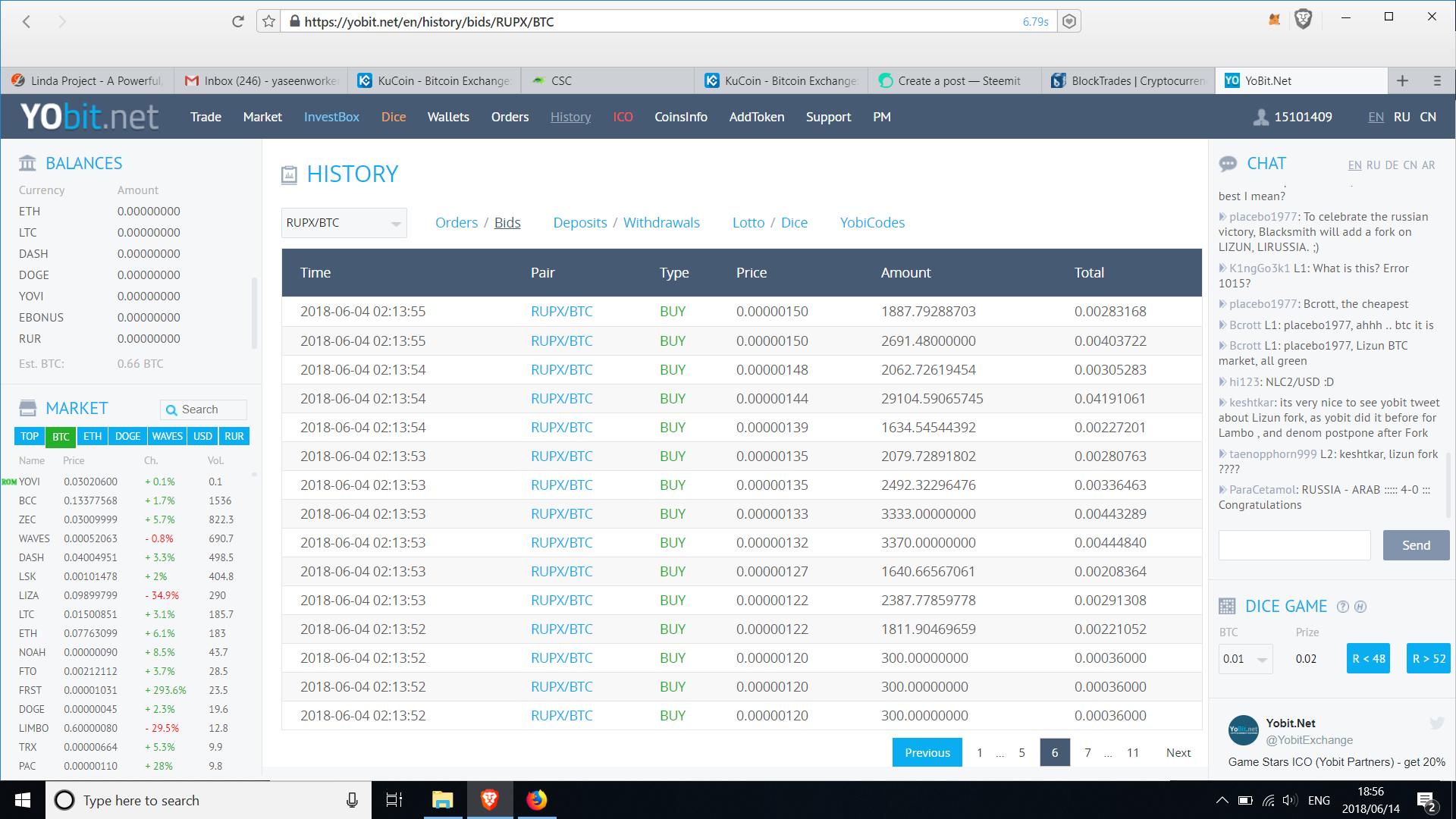The image size is (1456, 819).
Task: Switch to the Linda Project browser tab
Action: (x=87, y=80)
